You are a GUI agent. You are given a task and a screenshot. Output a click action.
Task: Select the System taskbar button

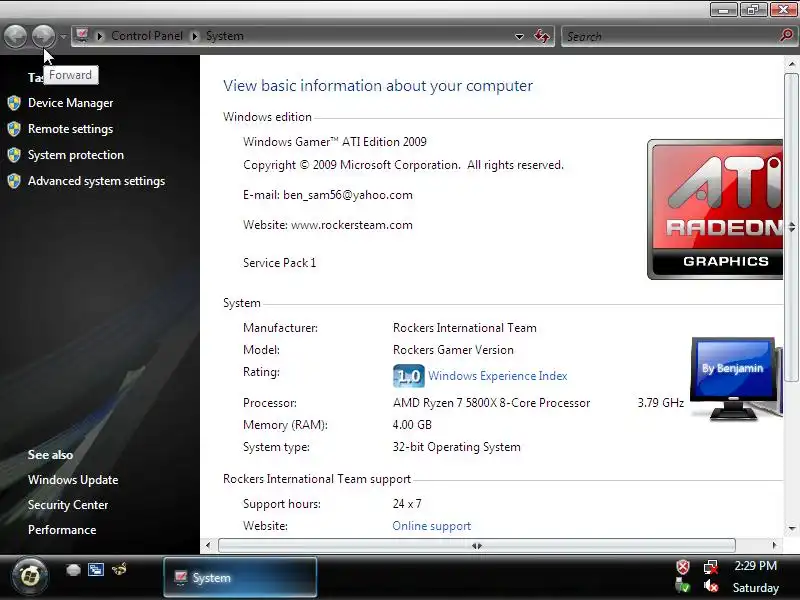[240, 578]
